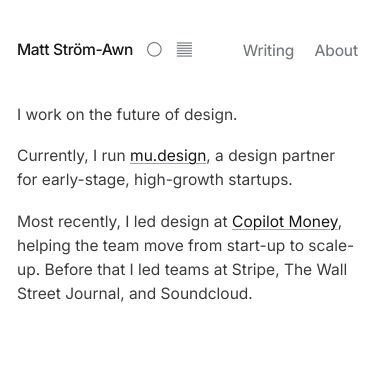This screenshot has width=375, height=375.
Task: Go to the About page
Action: (x=336, y=50)
